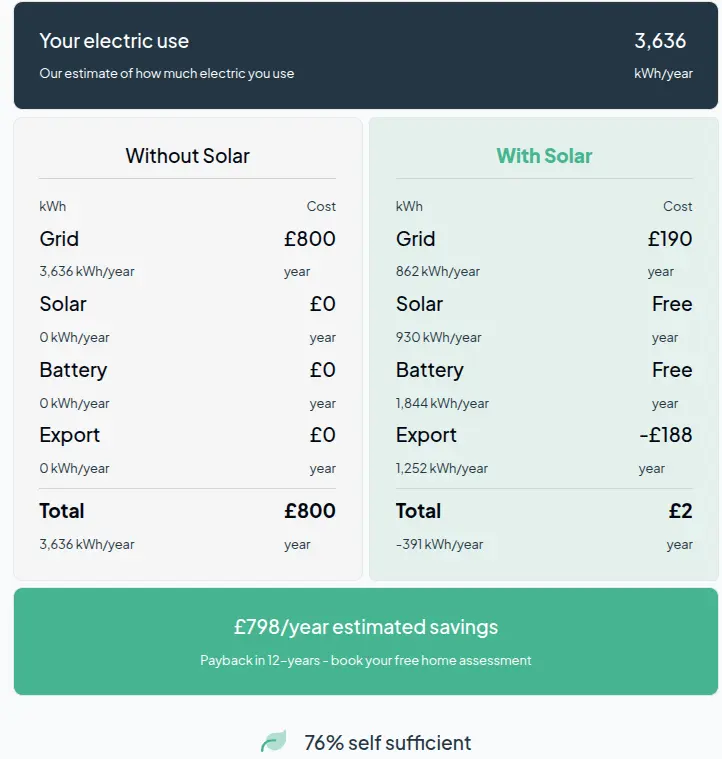Click the Battery Free cost value

coord(671,370)
